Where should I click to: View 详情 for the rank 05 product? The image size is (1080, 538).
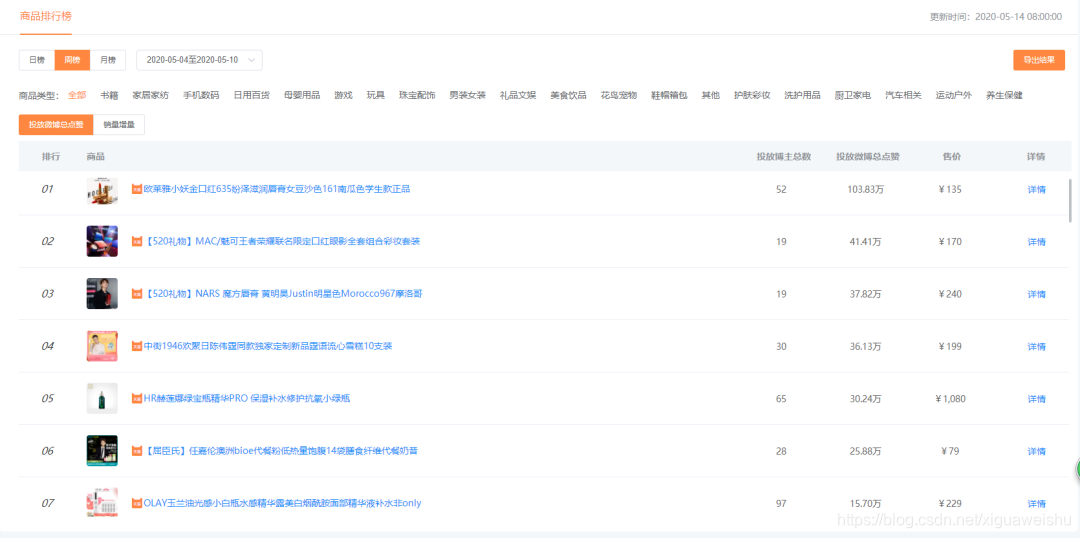(x=1037, y=399)
